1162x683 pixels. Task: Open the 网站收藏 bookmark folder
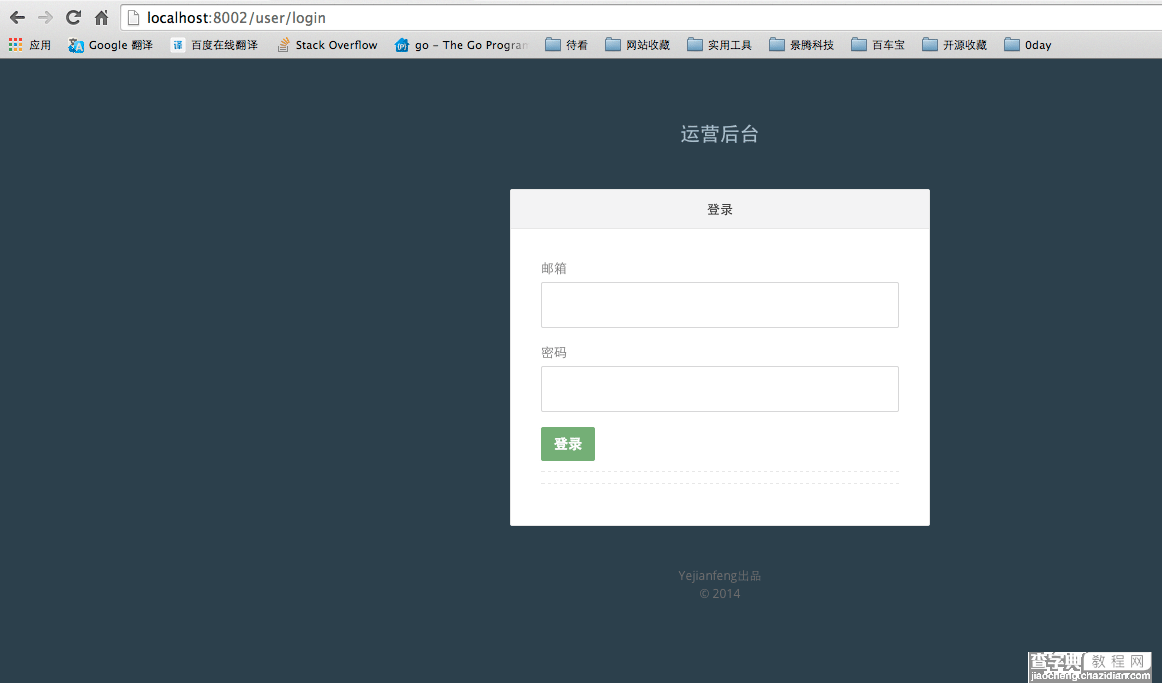point(637,45)
